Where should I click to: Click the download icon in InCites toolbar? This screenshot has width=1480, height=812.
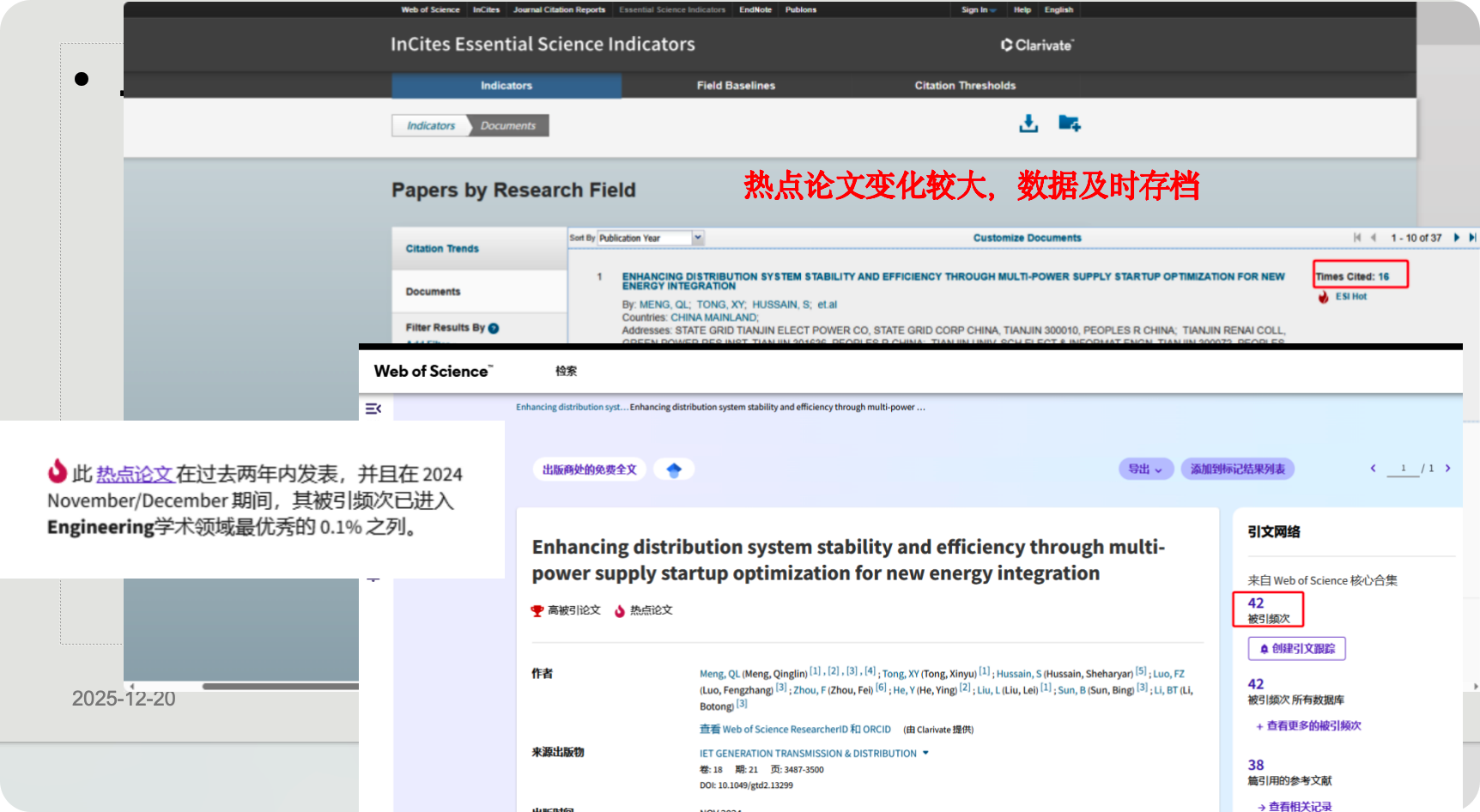(x=1028, y=124)
